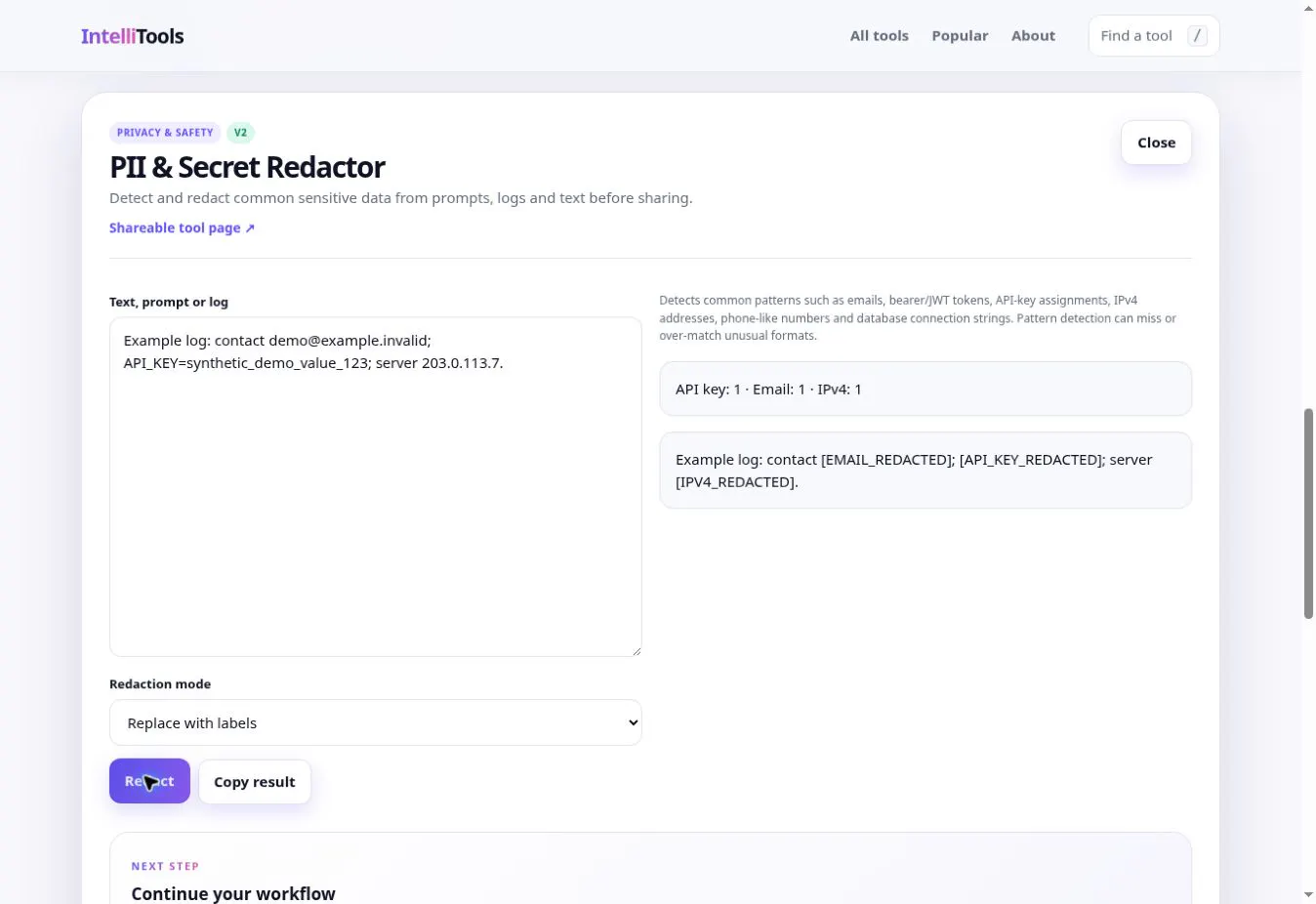Screen dimensions: 1316x904
Task: Grab the textarea resize handle corner
Action: 636,650
